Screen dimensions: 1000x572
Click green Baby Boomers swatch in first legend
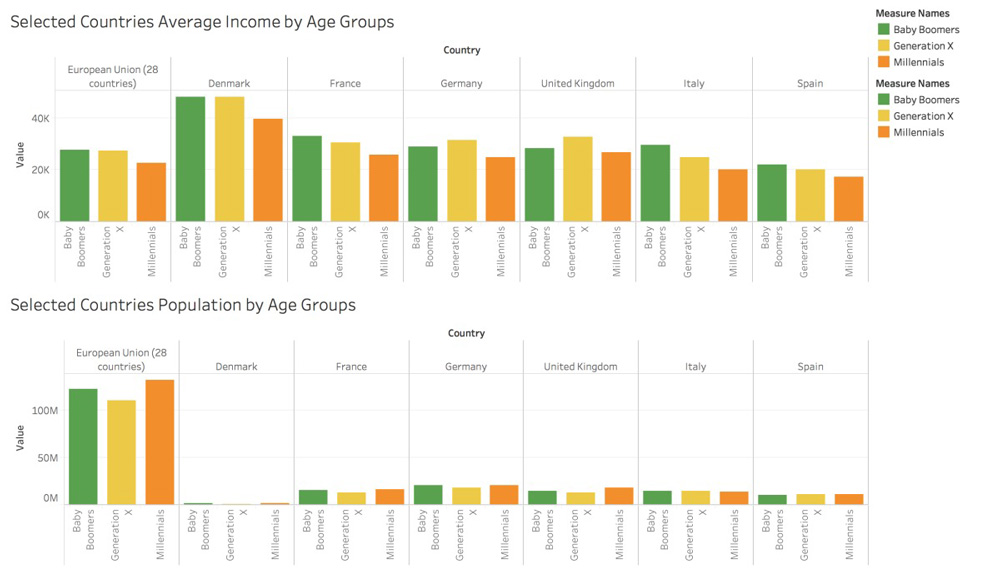883,30
